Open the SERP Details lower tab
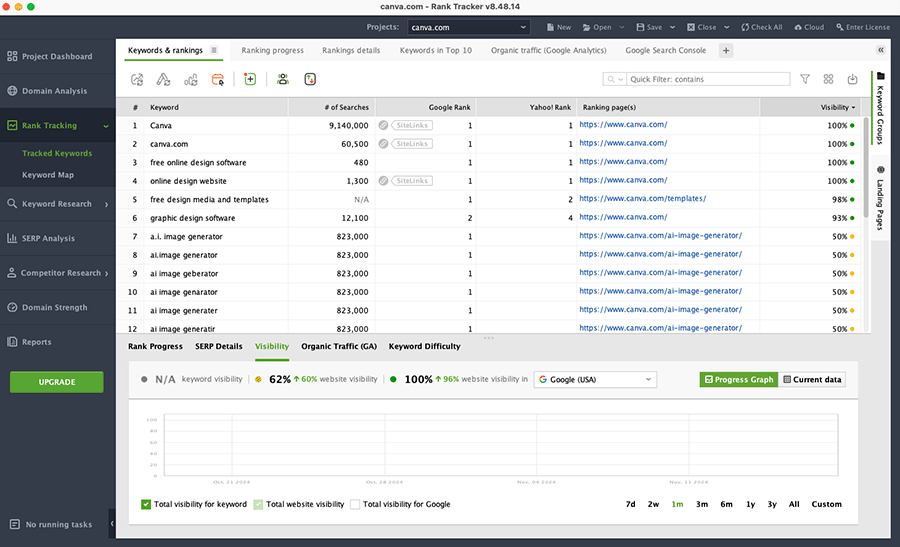This screenshot has height=547, width=900. (219, 346)
